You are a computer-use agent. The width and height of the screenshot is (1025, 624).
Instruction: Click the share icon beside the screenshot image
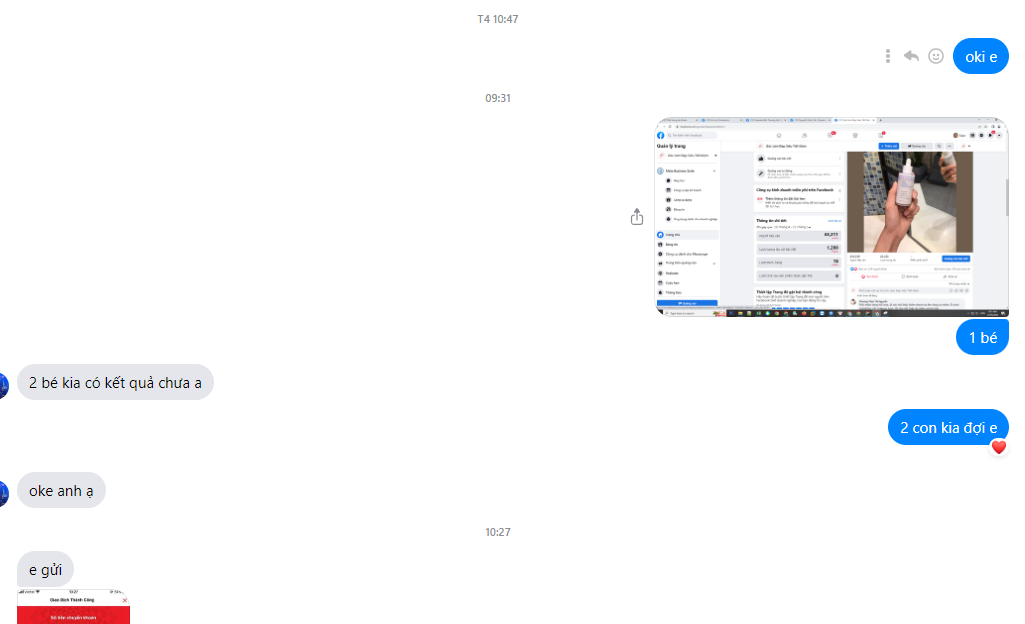point(637,217)
